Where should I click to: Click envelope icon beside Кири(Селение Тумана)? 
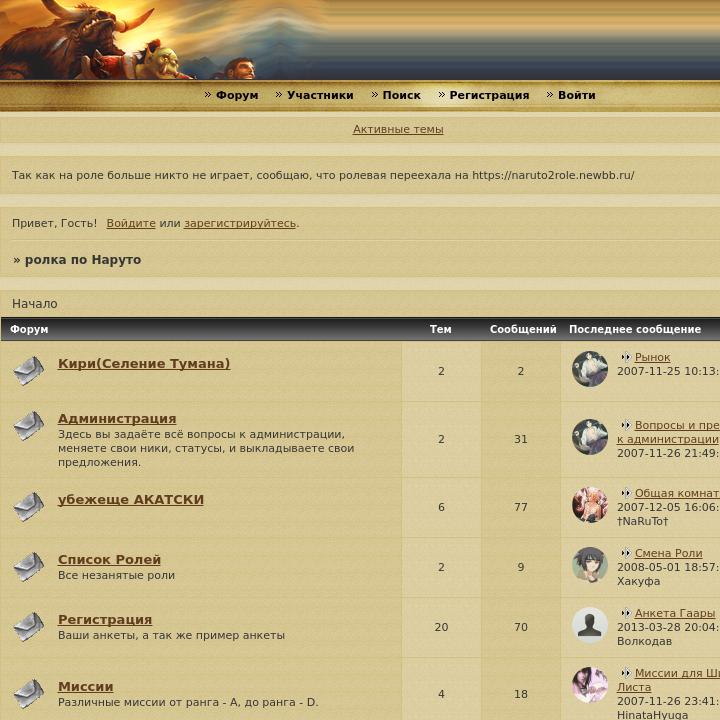pyautogui.click(x=29, y=370)
